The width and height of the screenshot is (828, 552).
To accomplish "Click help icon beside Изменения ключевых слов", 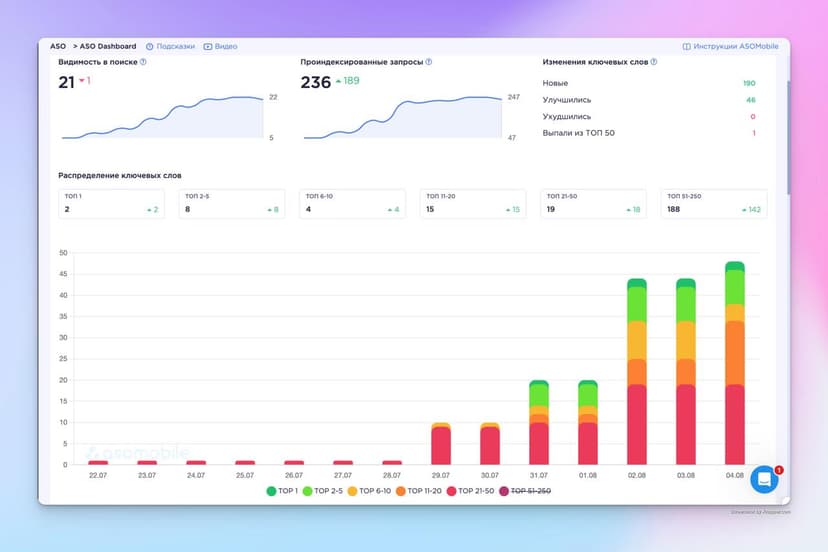I will (x=654, y=62).
